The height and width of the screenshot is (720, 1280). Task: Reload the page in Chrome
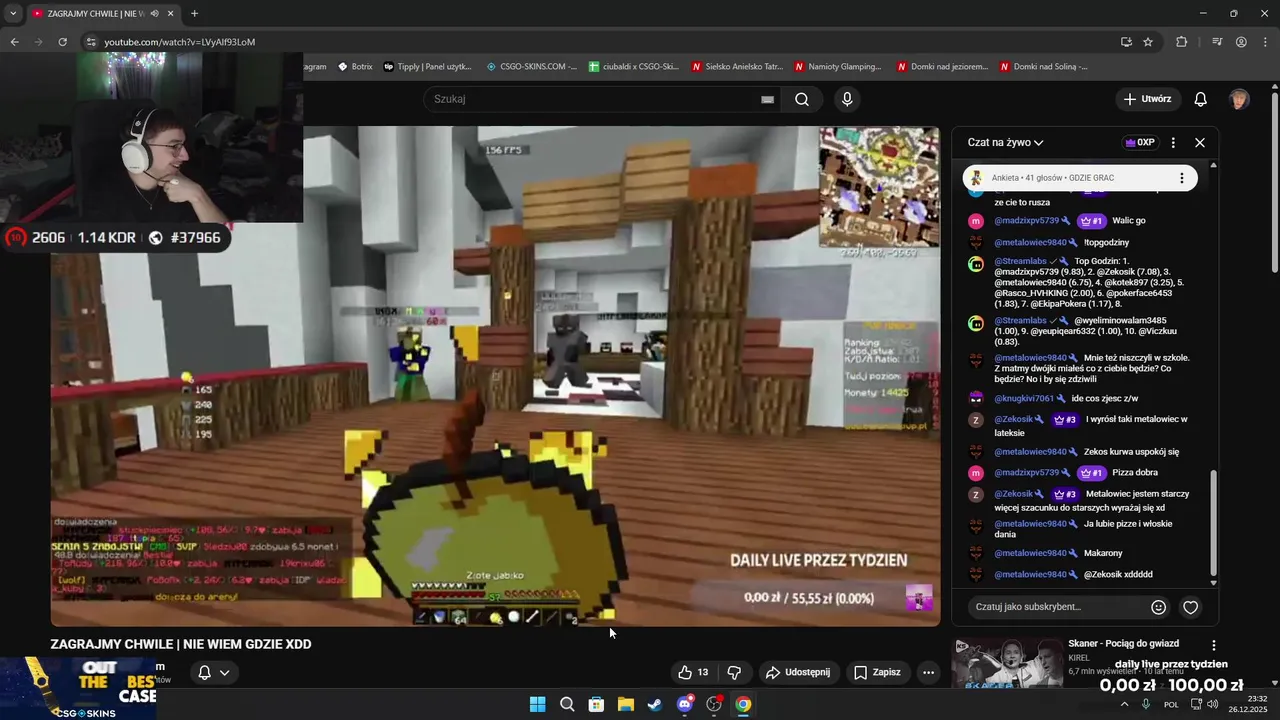(x=62, y=42)
